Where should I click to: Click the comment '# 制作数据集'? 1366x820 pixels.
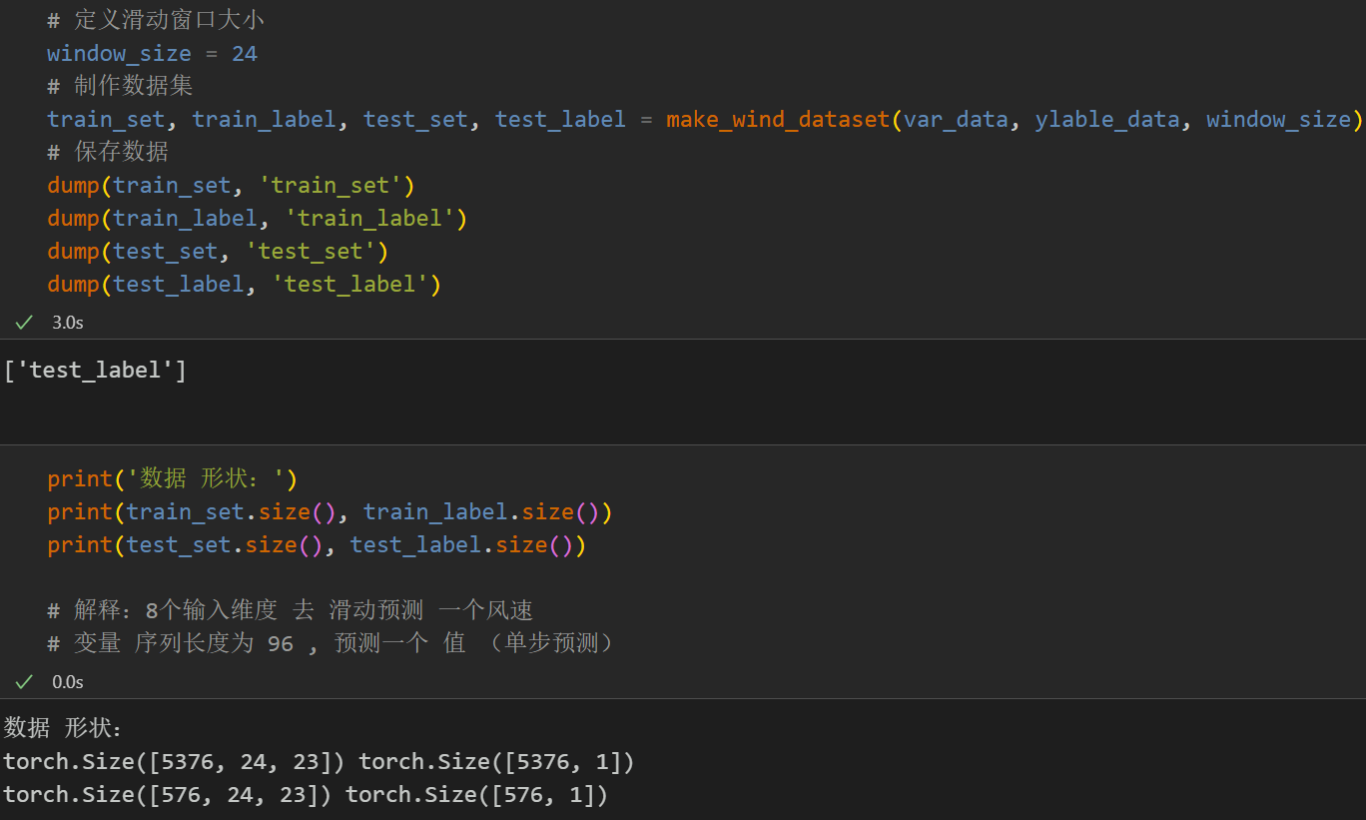[119, 86]
